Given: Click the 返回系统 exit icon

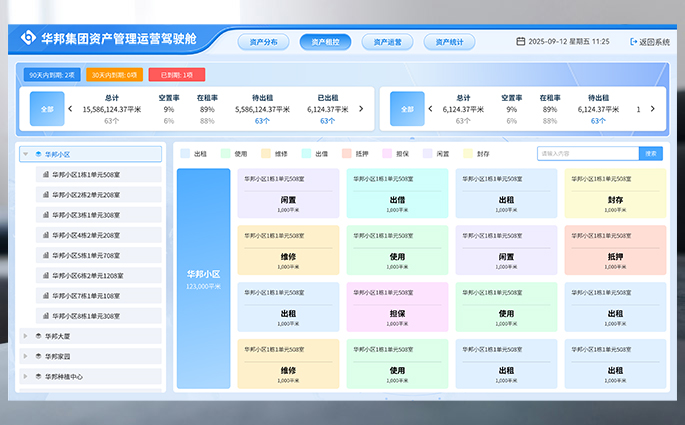Looking at the screenshot, I should 634,42.
